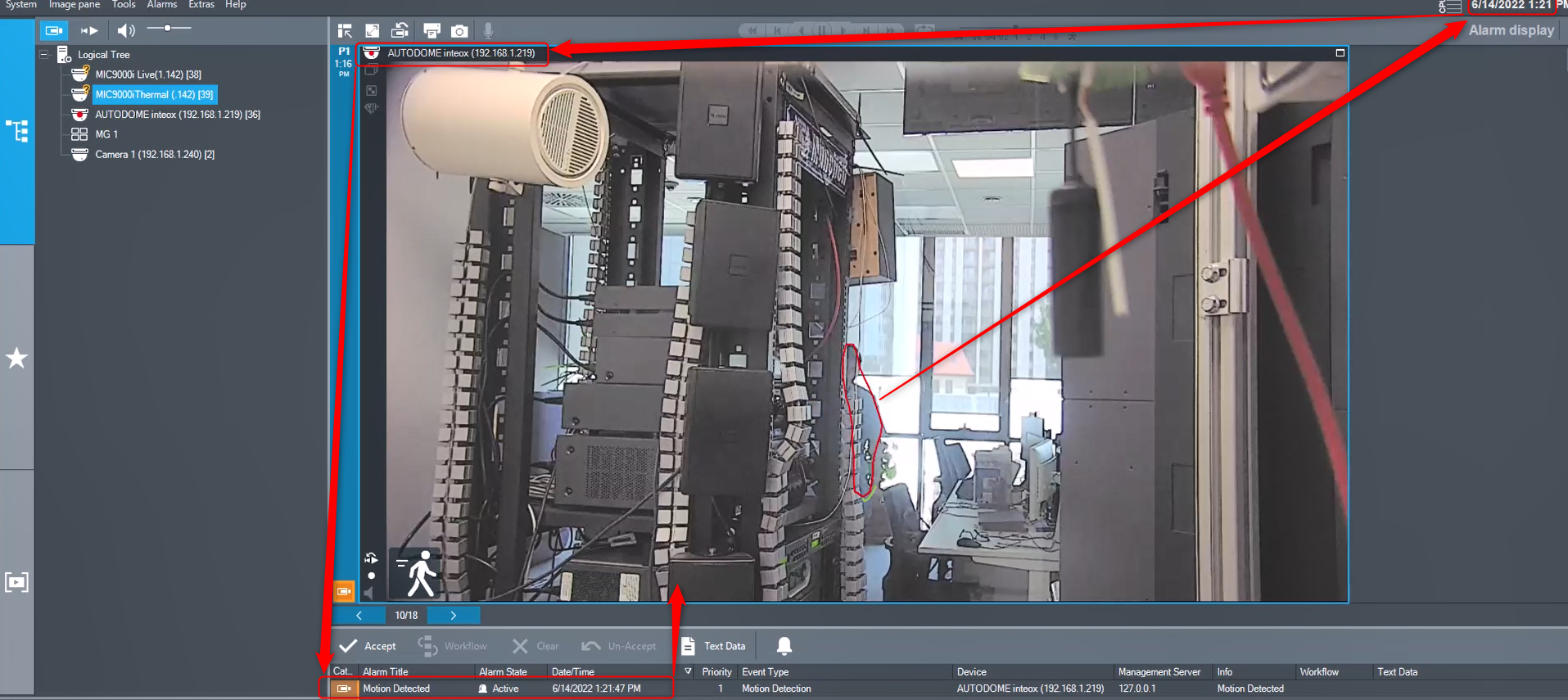Screen dimensions: 1568x700
Task: Open the Extras menu
Action: pos(201,5)
